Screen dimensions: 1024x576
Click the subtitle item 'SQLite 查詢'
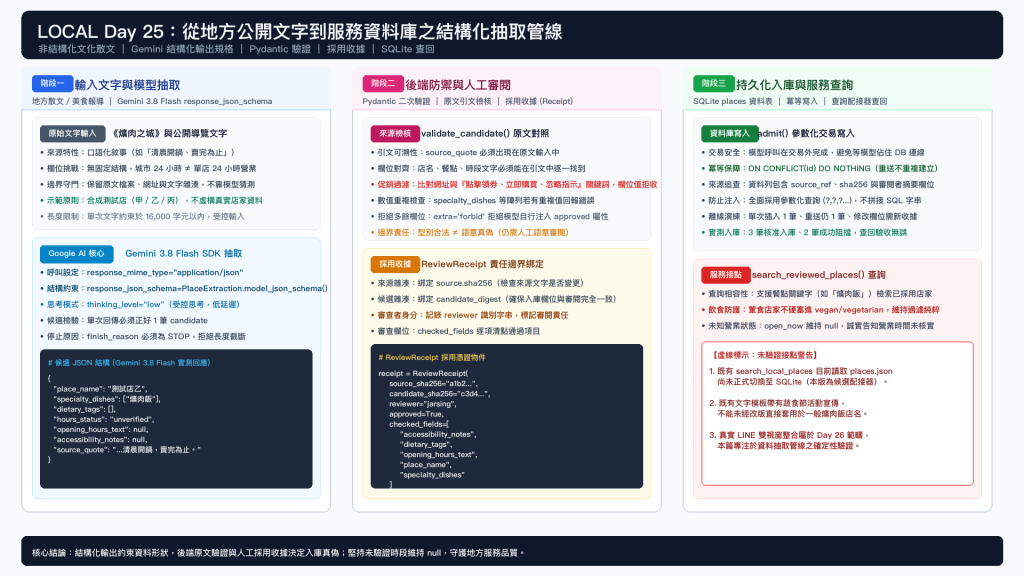408,49
